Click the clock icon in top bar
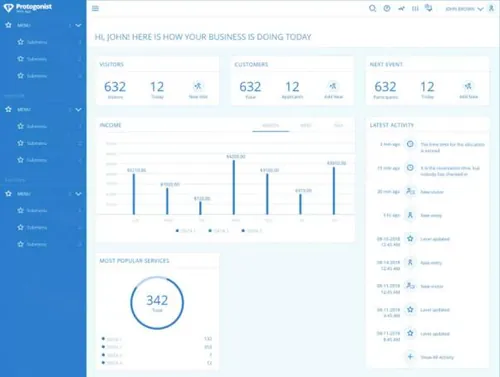Screen dimensions: 500x377 pyautogui.click(x=387, y=8)
